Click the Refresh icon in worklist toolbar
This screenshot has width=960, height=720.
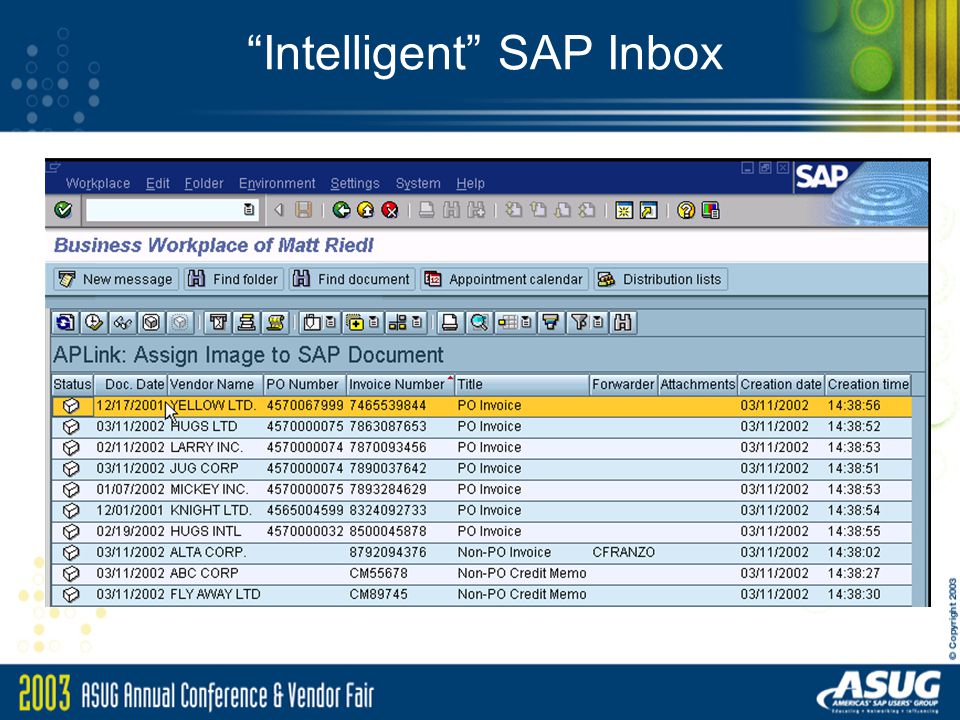(65, 322)
